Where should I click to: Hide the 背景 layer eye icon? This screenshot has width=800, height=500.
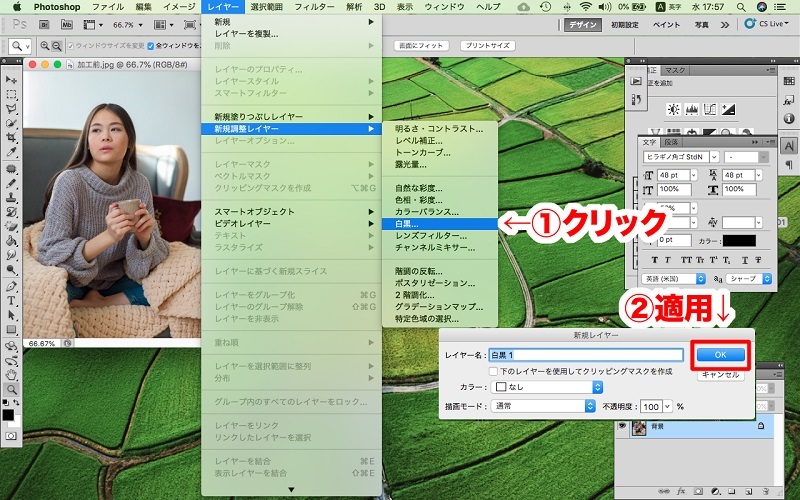pyautogui.click(x=622, y=426)
